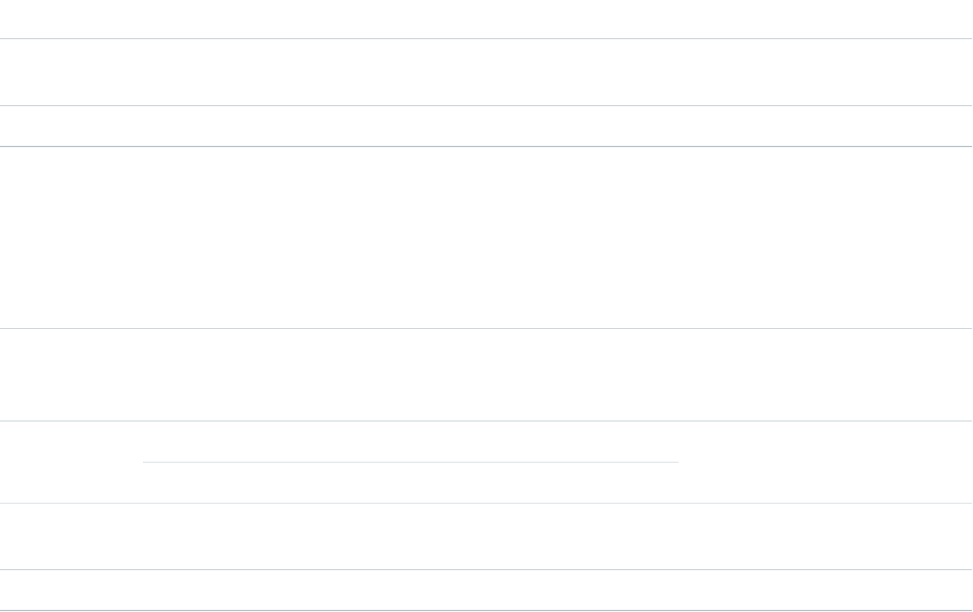The image size is (973, 612).
Task: Click the empty space left of the short underline
Action: coord(70,461)
